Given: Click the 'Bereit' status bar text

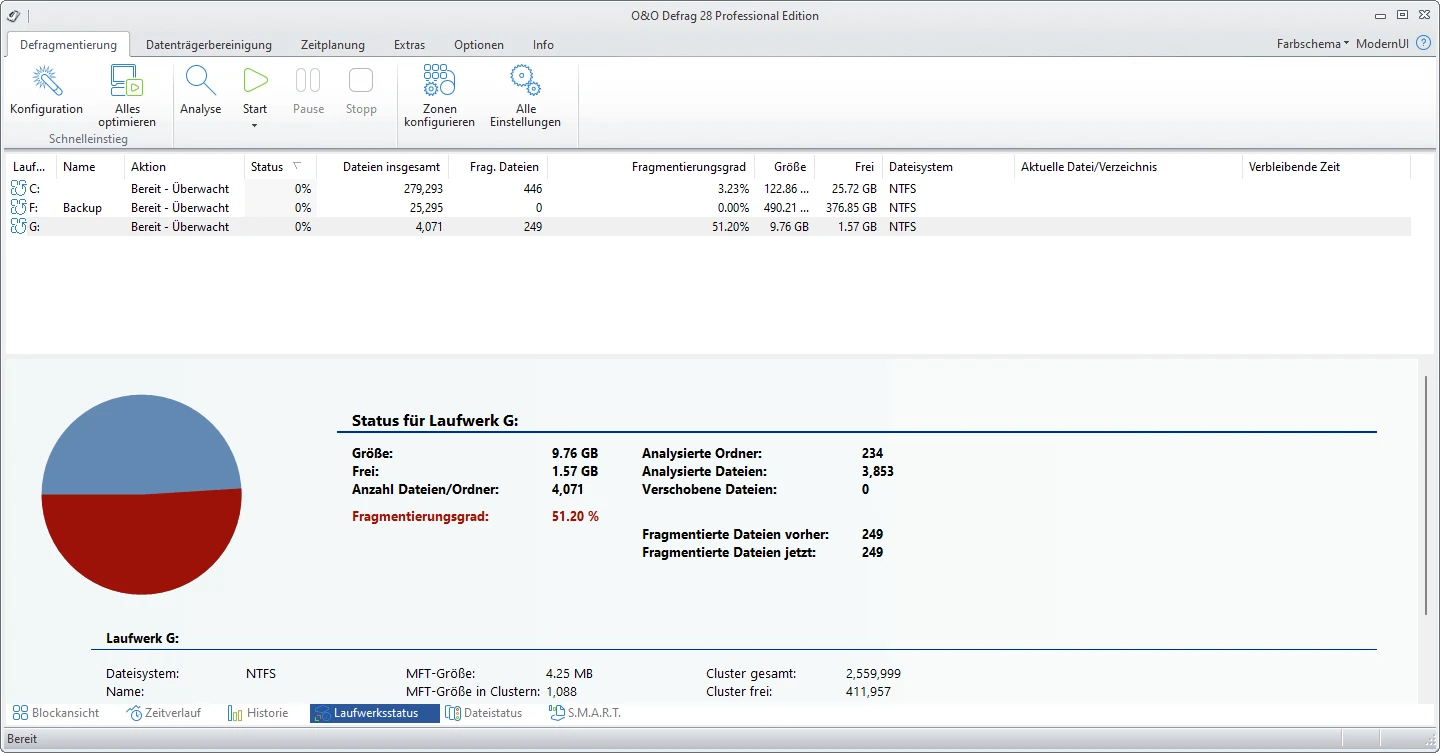Looking at the screenshot, I should (x=22, y=739).
